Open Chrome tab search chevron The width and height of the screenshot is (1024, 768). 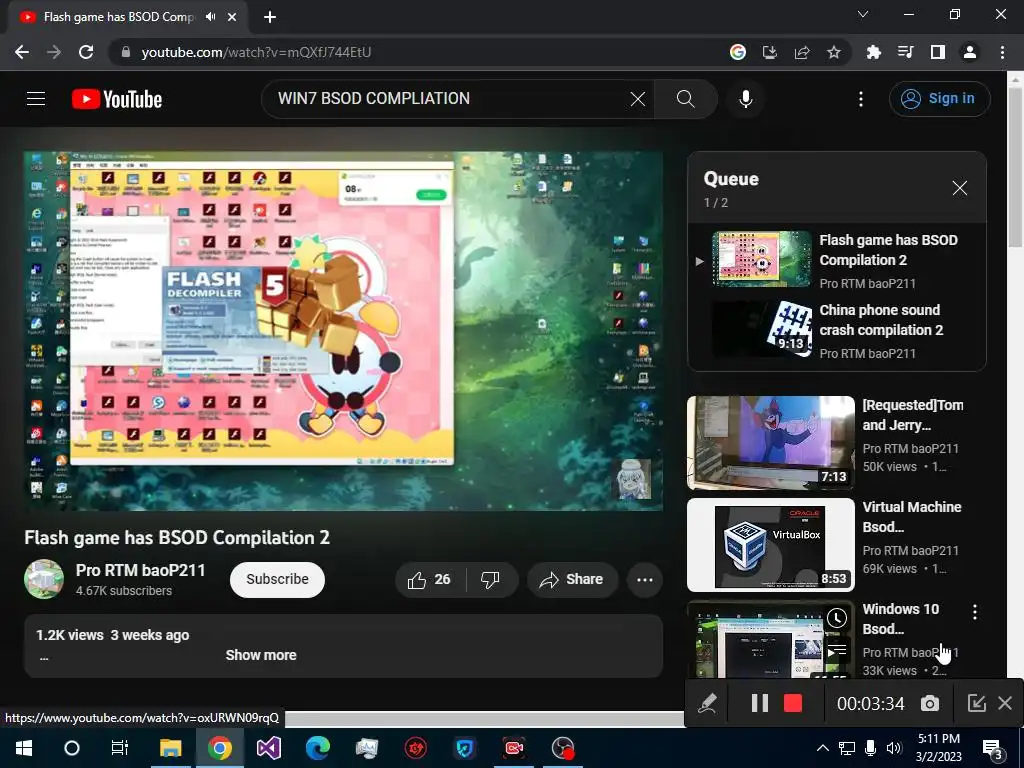tap(863, 14)
